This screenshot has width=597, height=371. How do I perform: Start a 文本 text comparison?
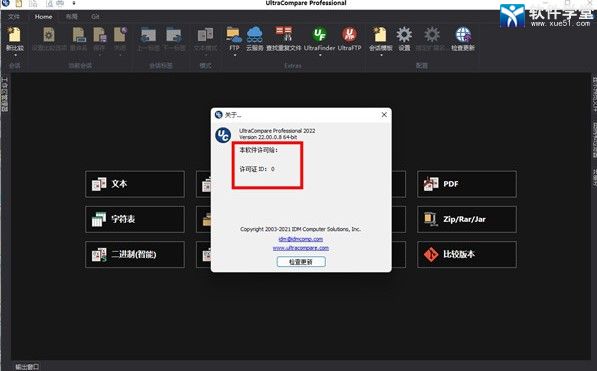click(x=135, y=184)
